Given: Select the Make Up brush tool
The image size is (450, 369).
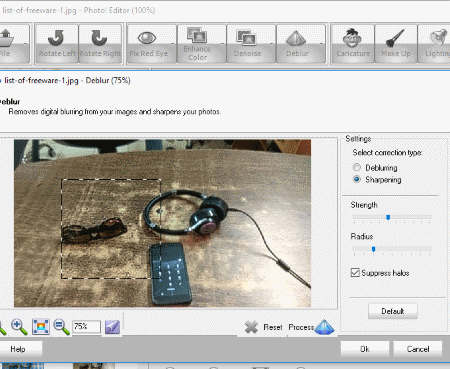Looking at the screenshot, I should point(396,43).
